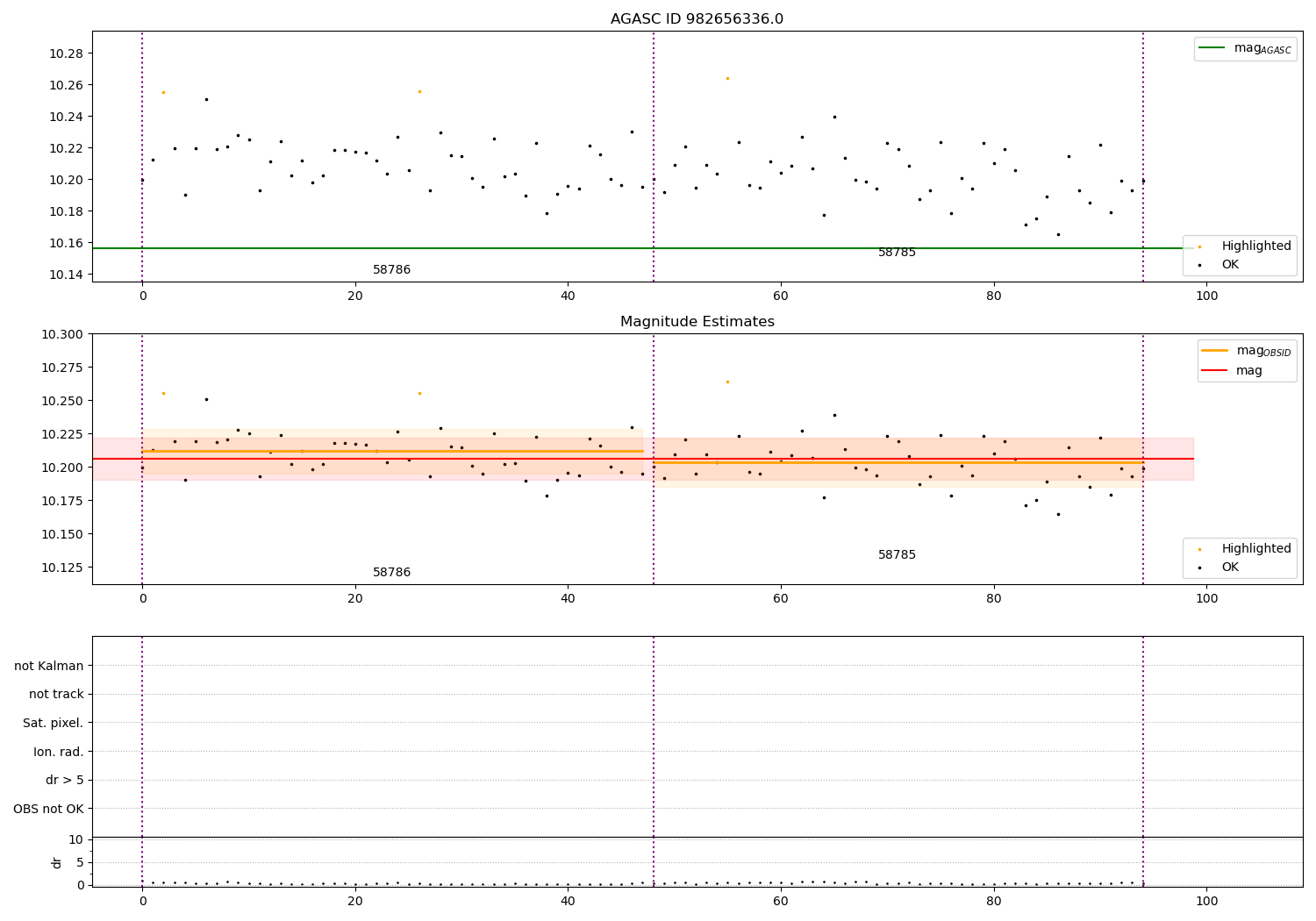Click the orange mag OBSID line for observation 58786
The height and width of the screenshot is (921, 1316).
[392, 451]
